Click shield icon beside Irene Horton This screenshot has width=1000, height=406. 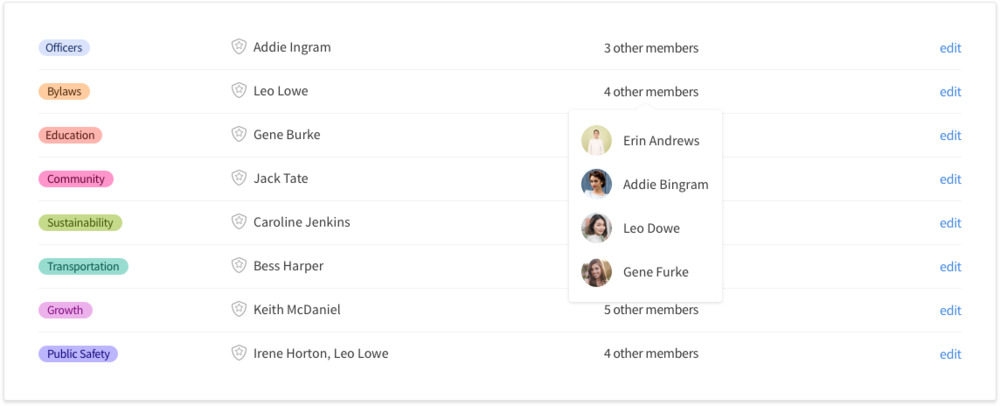(x=238, y=353)
